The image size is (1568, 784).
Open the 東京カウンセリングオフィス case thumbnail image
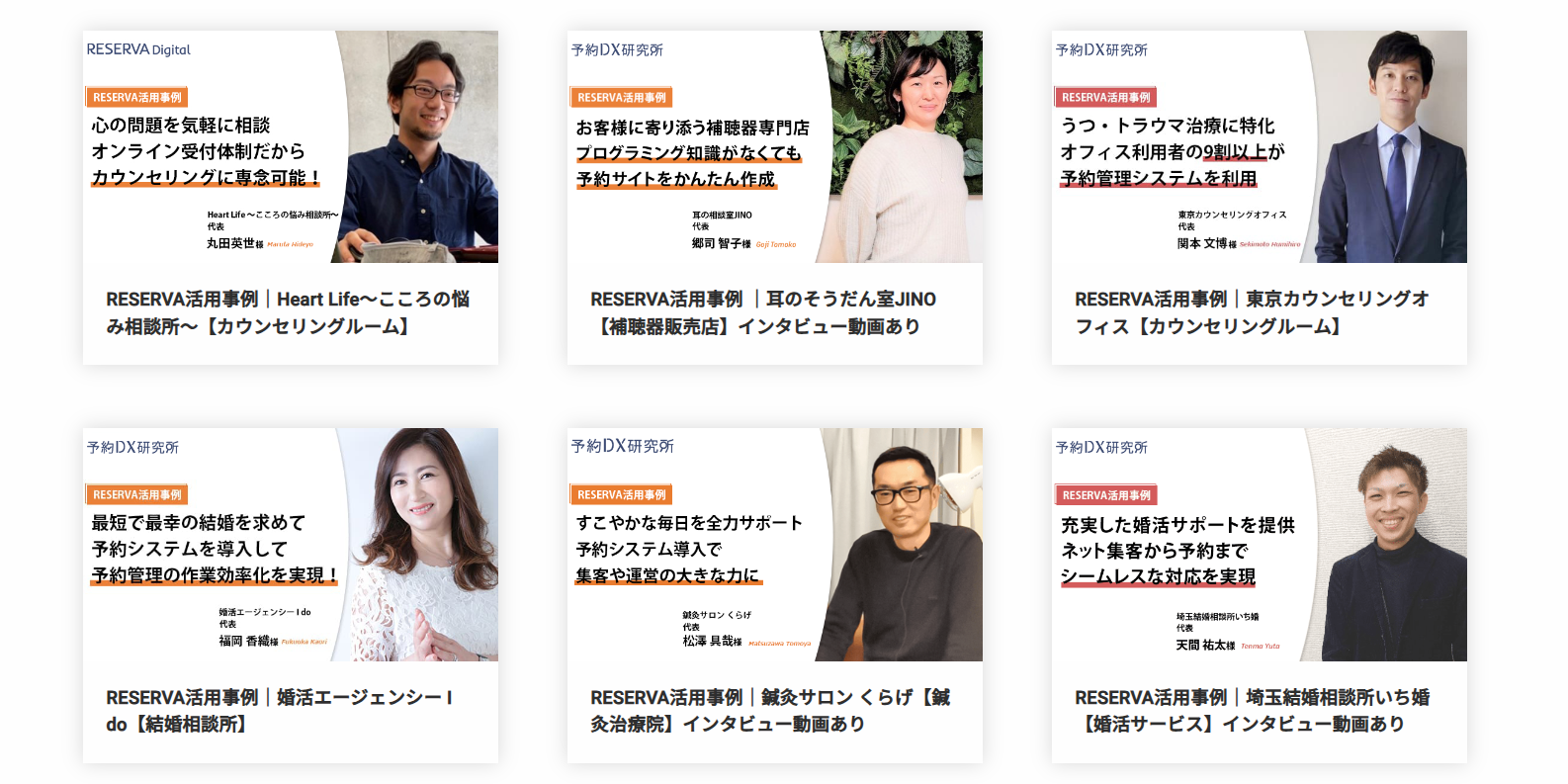pos(1260,146)
